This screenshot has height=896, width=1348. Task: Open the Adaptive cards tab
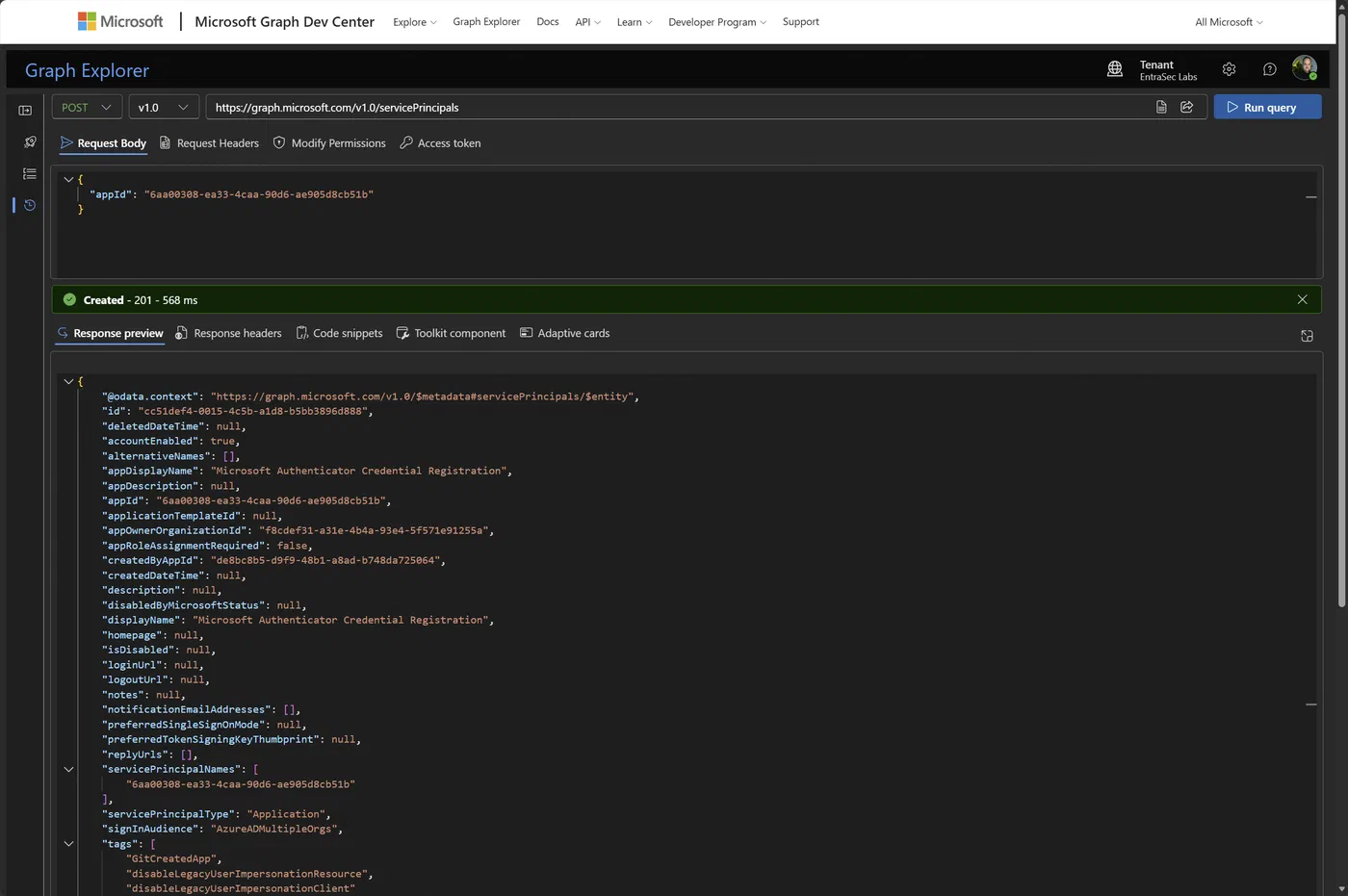[x=564, y=333]
